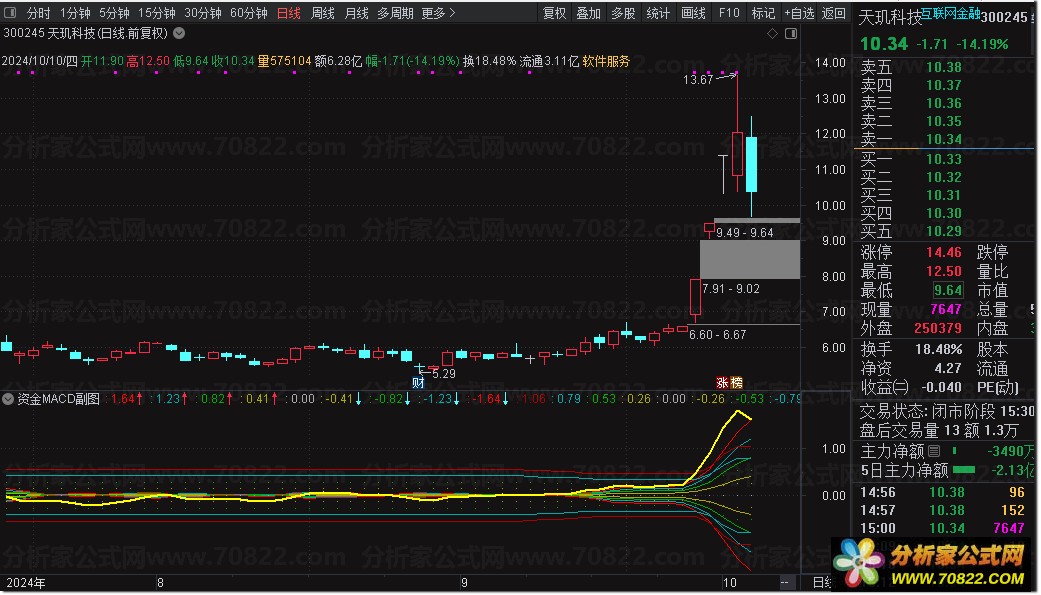Toggle the 画线 drawing tools

point(693,13)
